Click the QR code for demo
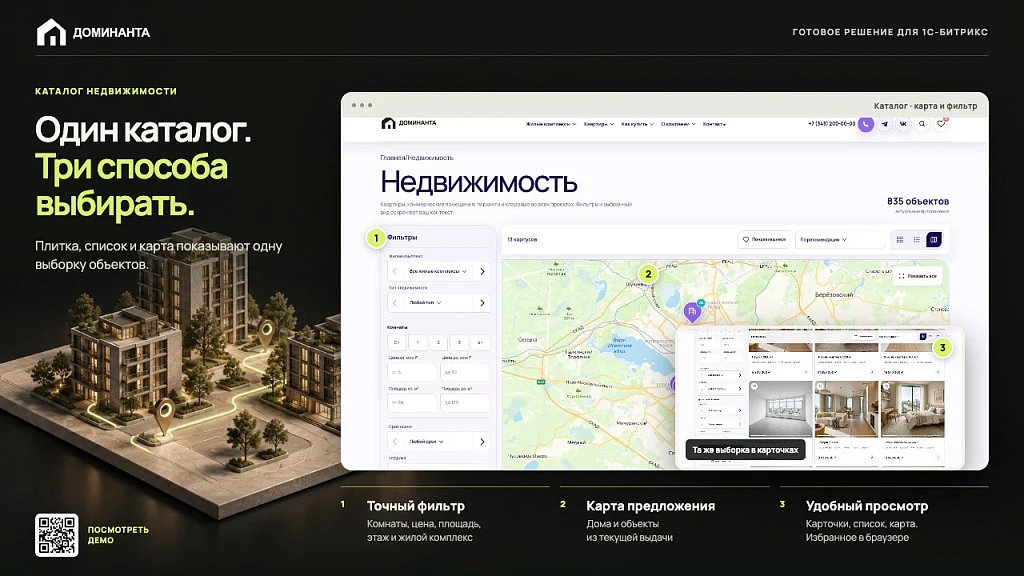Screen dimensions: 1024x576 point(57,536)
